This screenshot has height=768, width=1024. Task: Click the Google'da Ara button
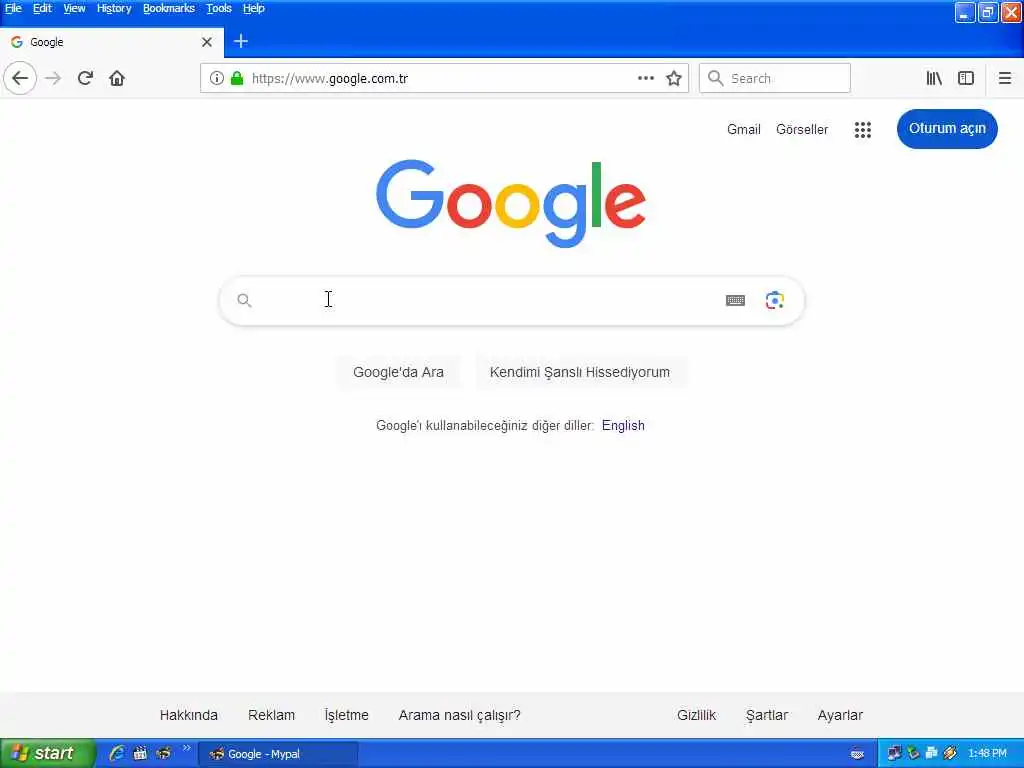tap(398, 372)
